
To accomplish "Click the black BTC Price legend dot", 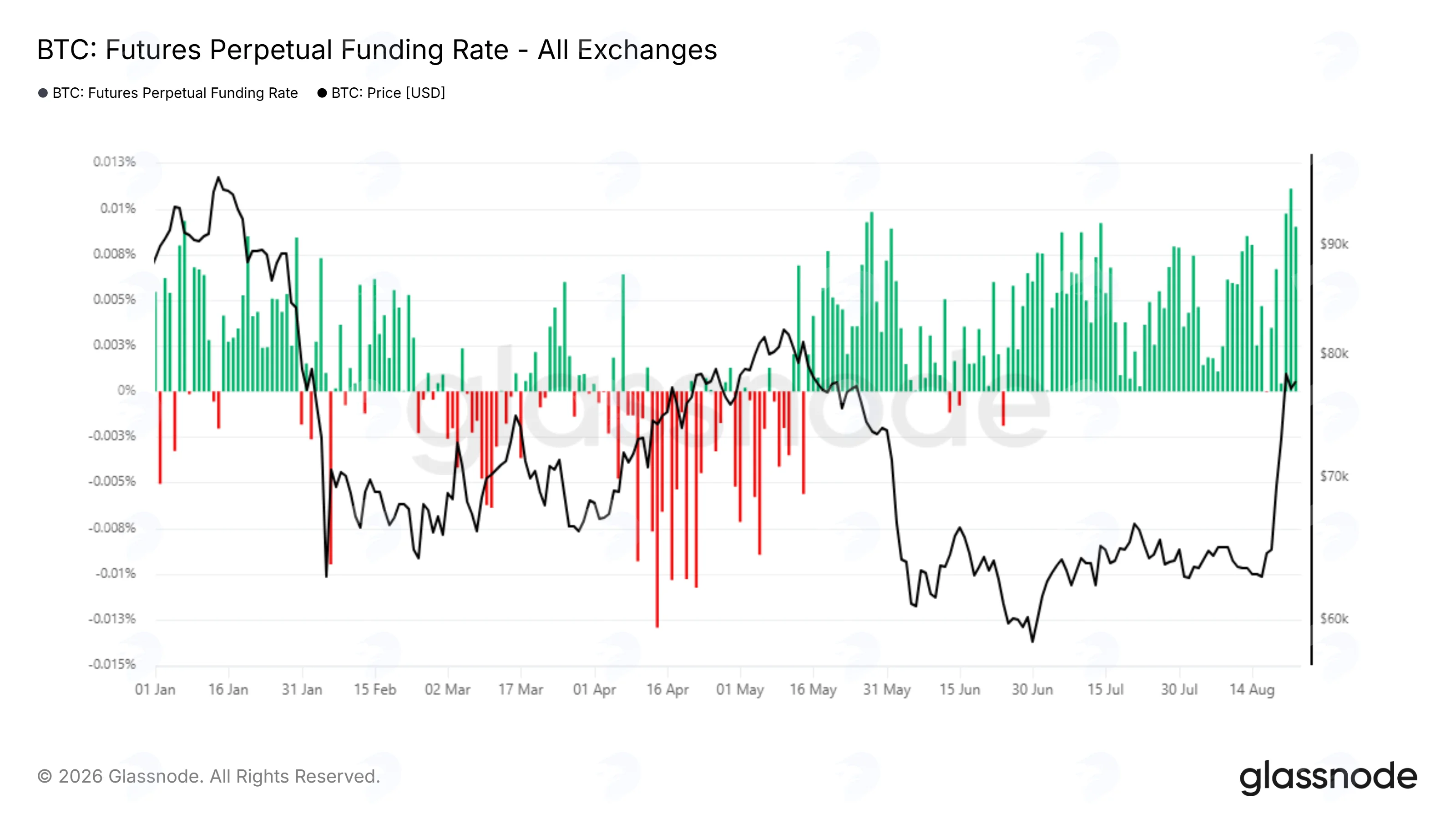I will [322, 93].
